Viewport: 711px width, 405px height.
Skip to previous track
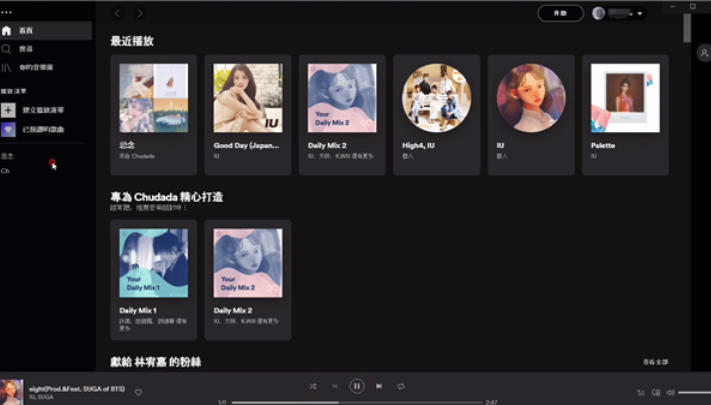pyautogui.click(x=335, y=386)
